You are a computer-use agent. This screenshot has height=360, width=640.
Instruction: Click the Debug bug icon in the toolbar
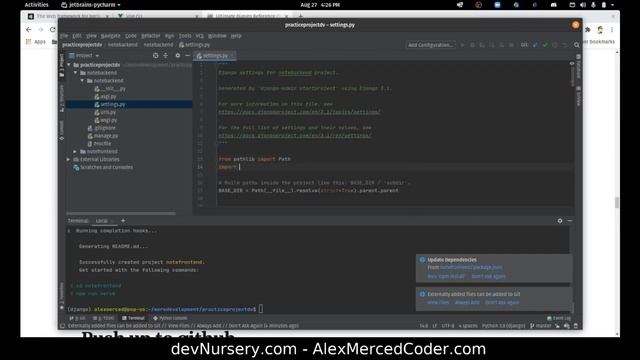(x=472, y=45)
